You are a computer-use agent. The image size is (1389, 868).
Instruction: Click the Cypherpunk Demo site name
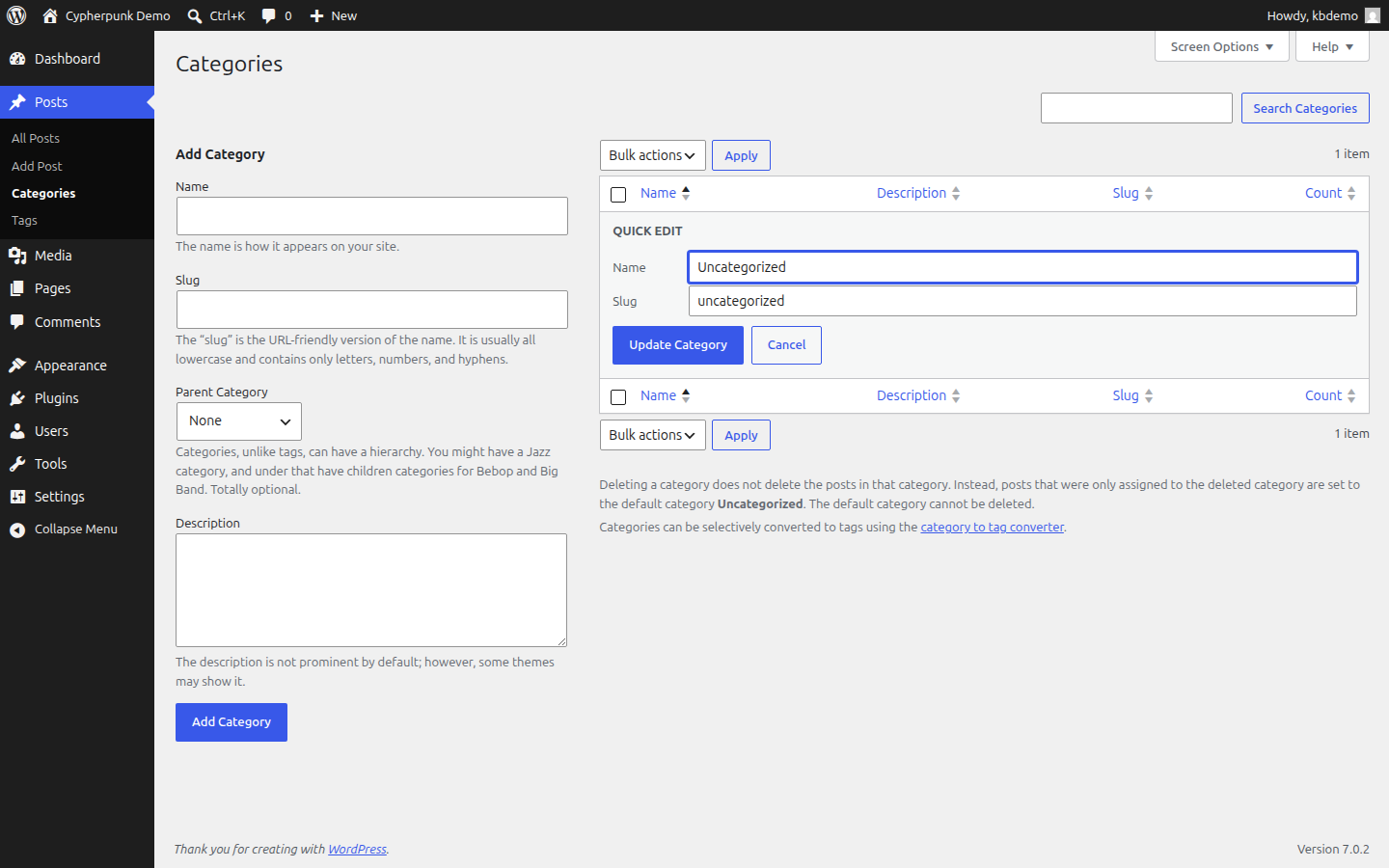(x=118, y=15)
